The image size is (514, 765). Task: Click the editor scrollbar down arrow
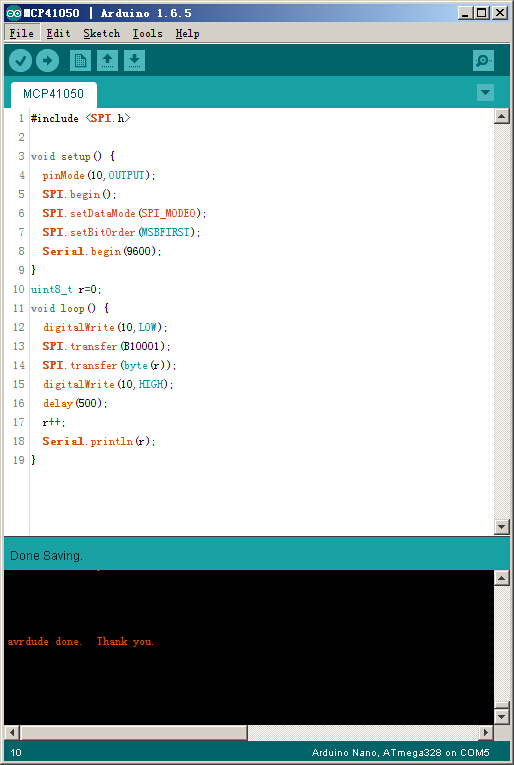pos(502,526)
